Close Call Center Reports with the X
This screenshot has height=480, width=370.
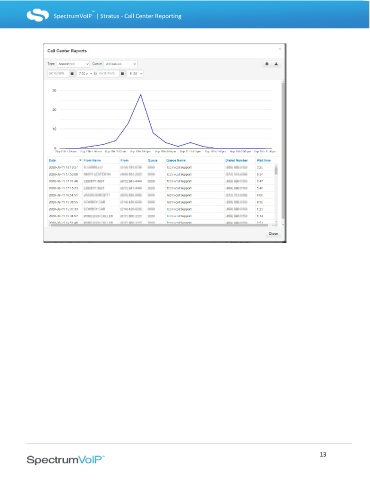coord(280,49)
